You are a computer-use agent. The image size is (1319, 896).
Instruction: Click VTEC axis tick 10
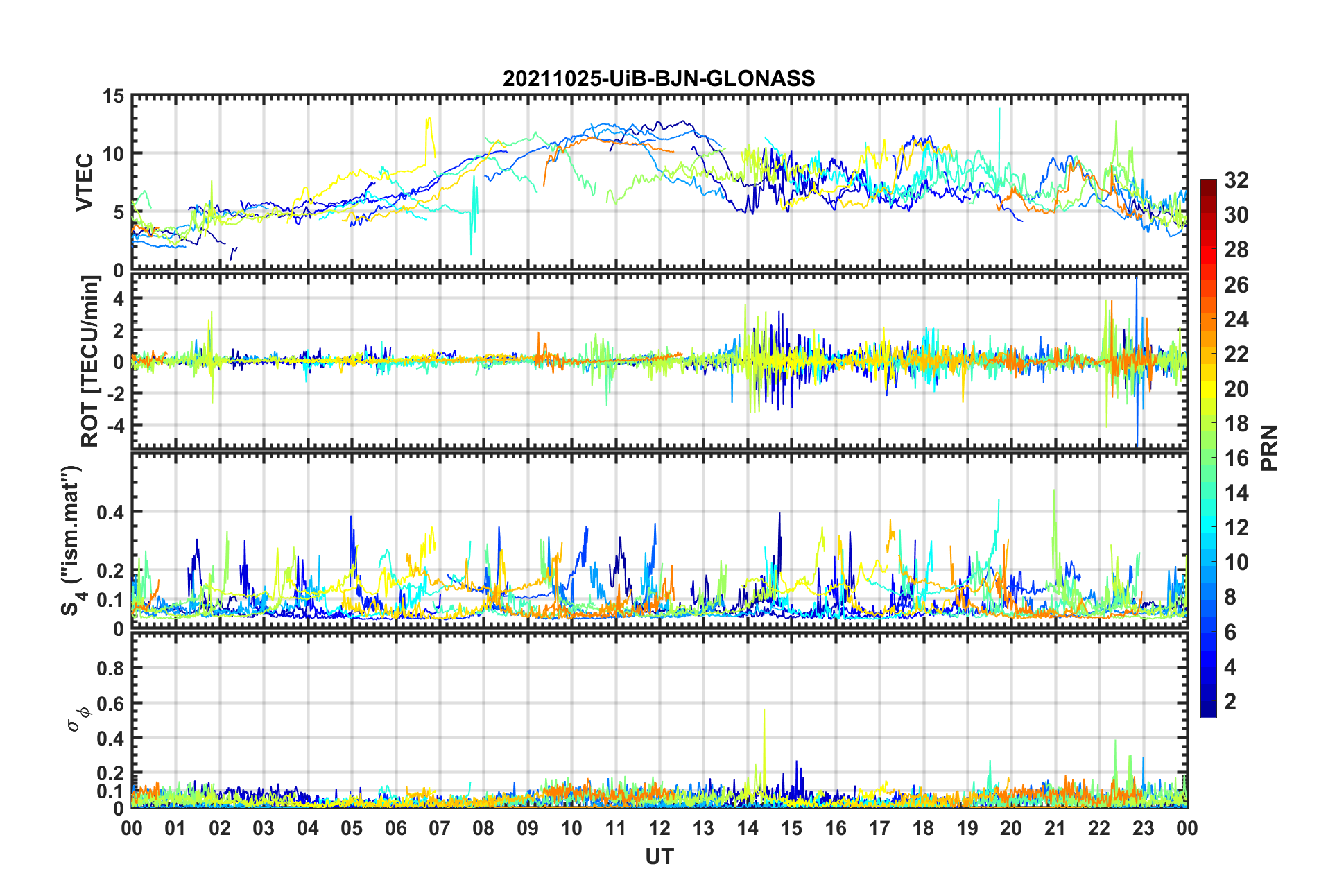(113, 154)
